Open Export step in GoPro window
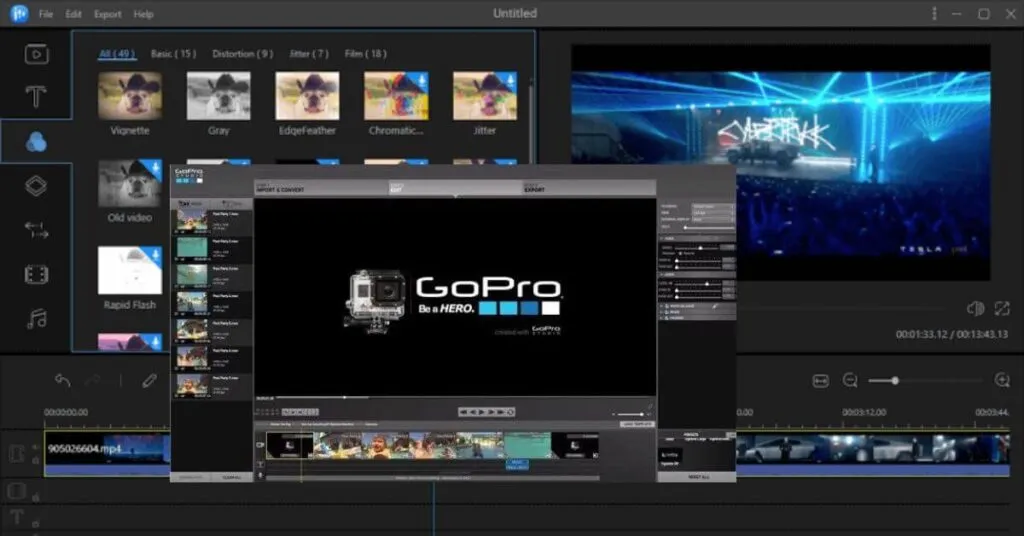Image resolution: width=1024 pixels, height=536 pixels. click(588, 188)
